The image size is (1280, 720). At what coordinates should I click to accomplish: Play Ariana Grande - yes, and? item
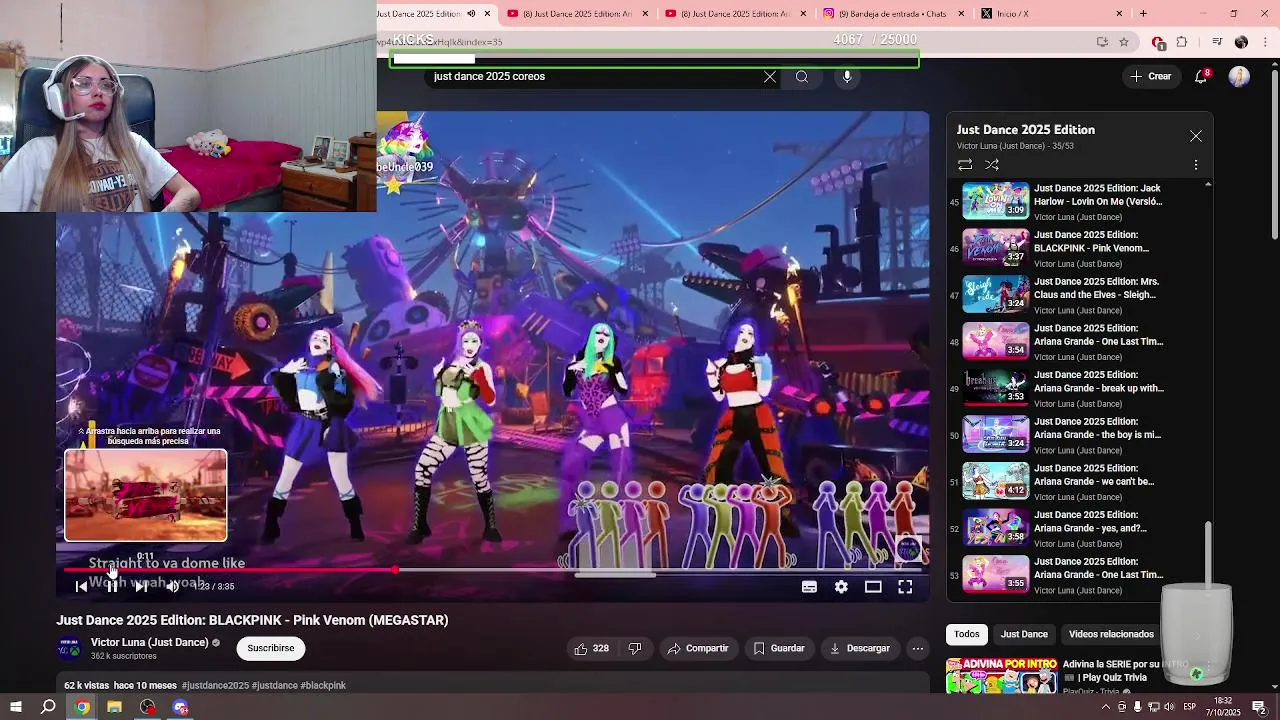point(1074,528)
